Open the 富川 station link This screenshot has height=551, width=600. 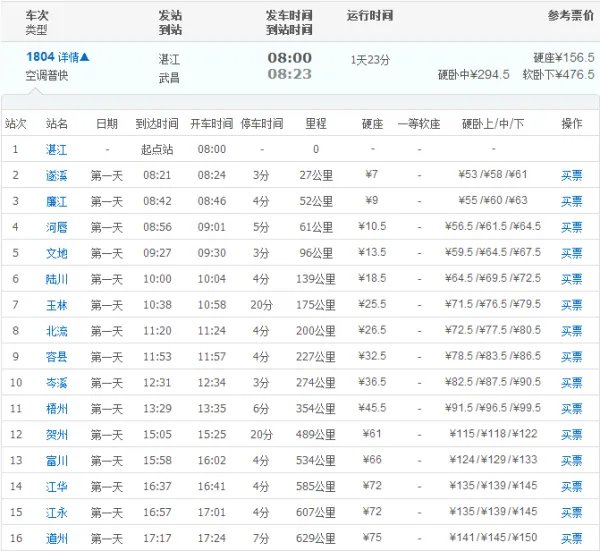click(57, 460)
